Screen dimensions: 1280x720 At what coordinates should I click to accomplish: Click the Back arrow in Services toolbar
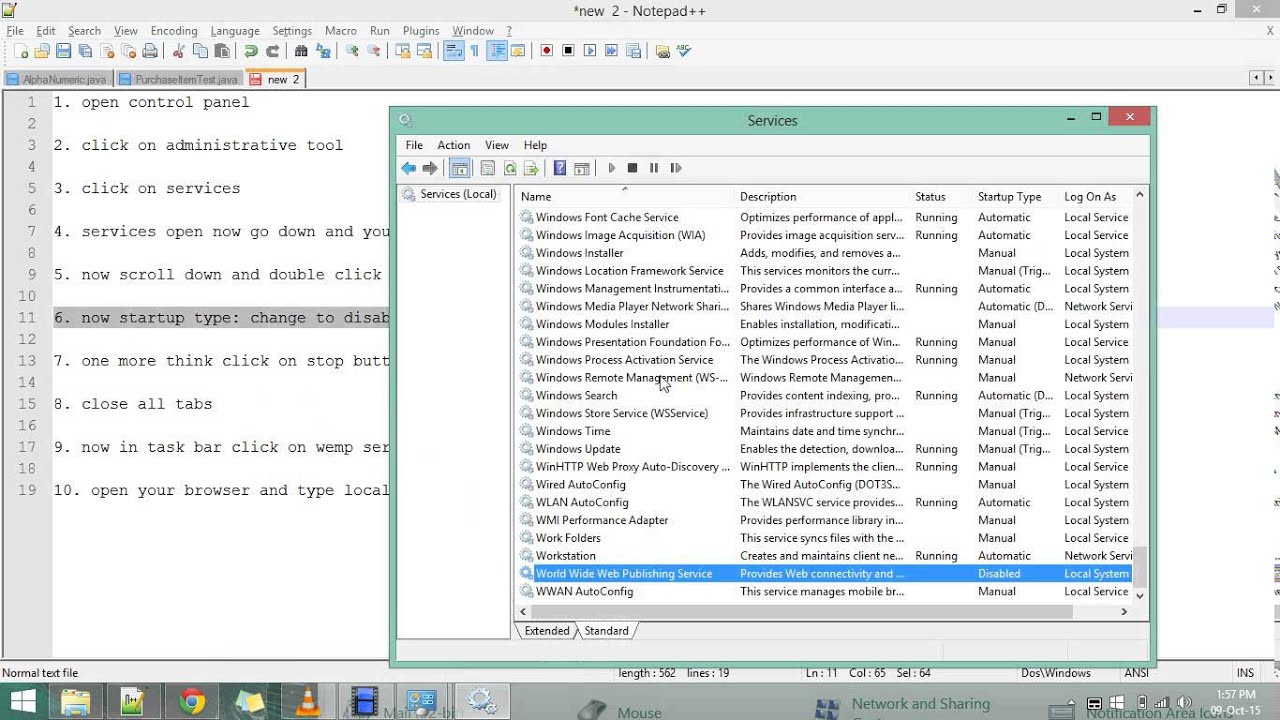(409, 168)
